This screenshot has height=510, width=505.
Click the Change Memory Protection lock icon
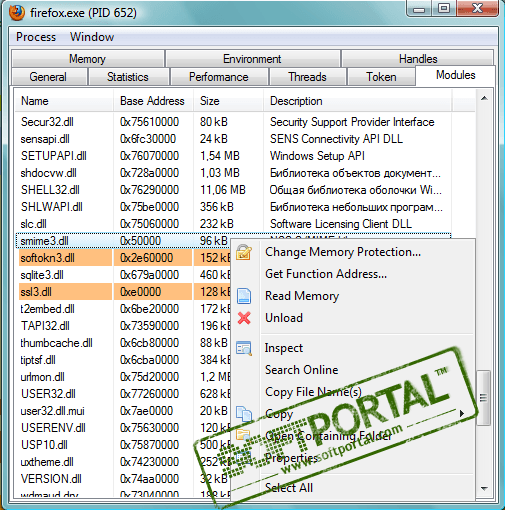tap(244, 252)
